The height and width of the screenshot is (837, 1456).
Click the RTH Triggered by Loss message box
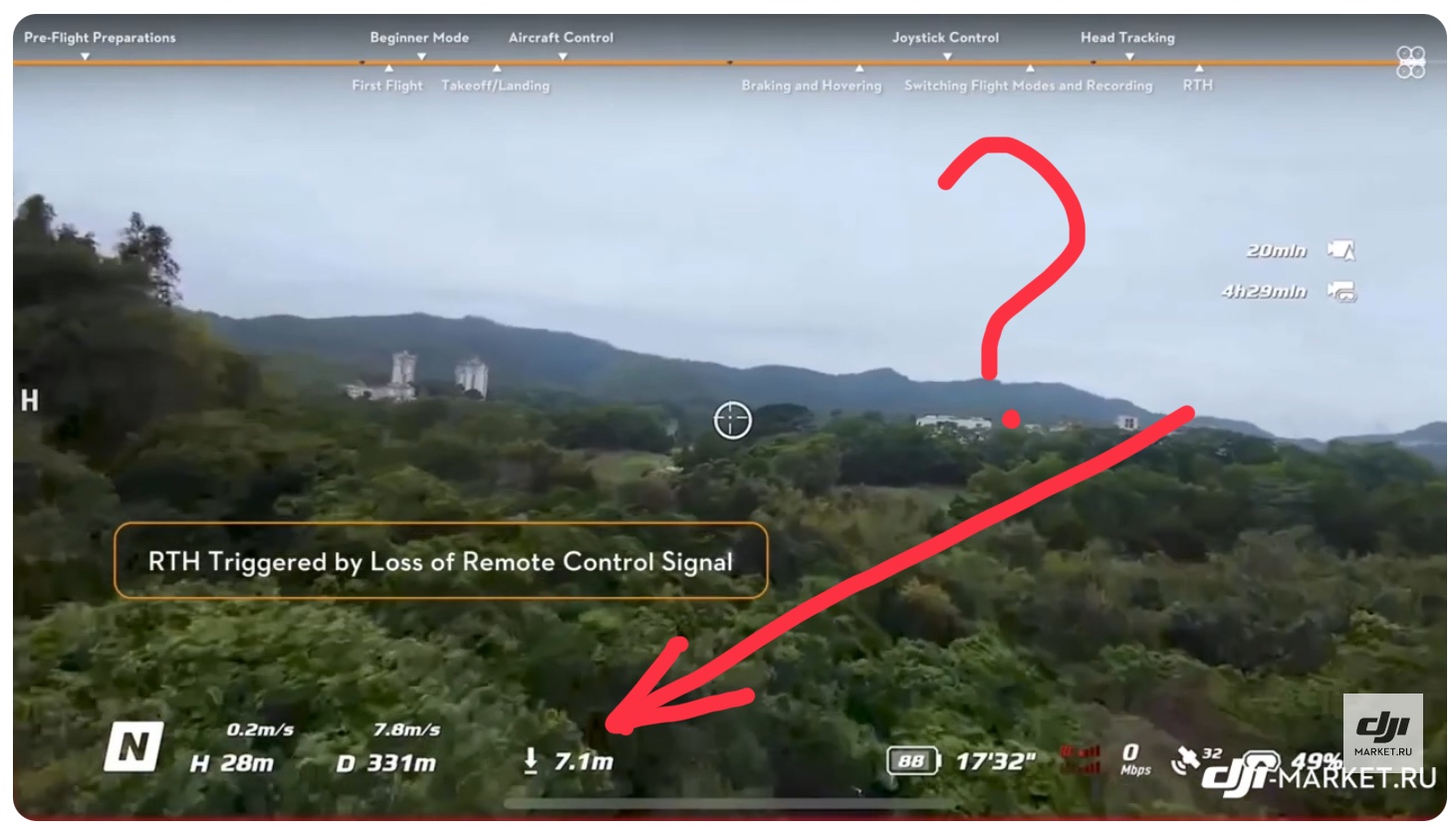pos(440,562)
